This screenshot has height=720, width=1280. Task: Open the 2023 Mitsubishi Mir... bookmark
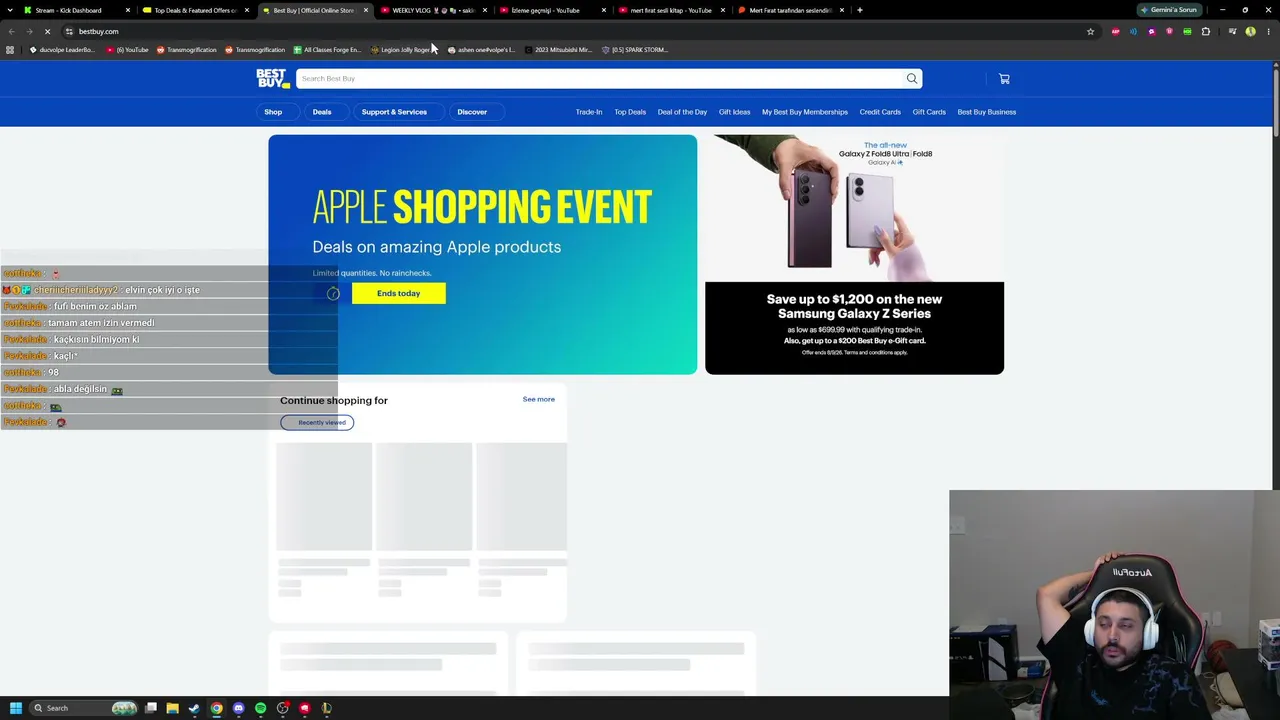(558, 49)
